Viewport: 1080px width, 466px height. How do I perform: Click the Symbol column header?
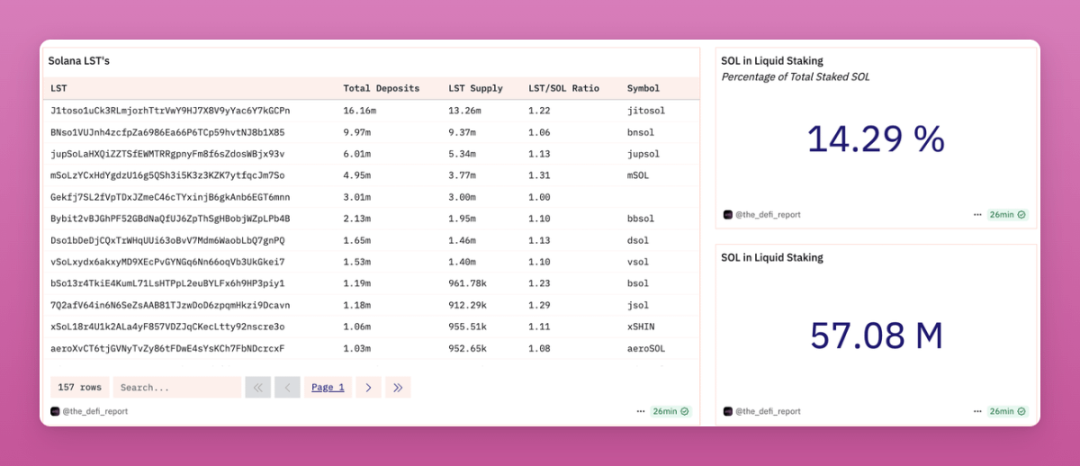(x=643, y=88)
